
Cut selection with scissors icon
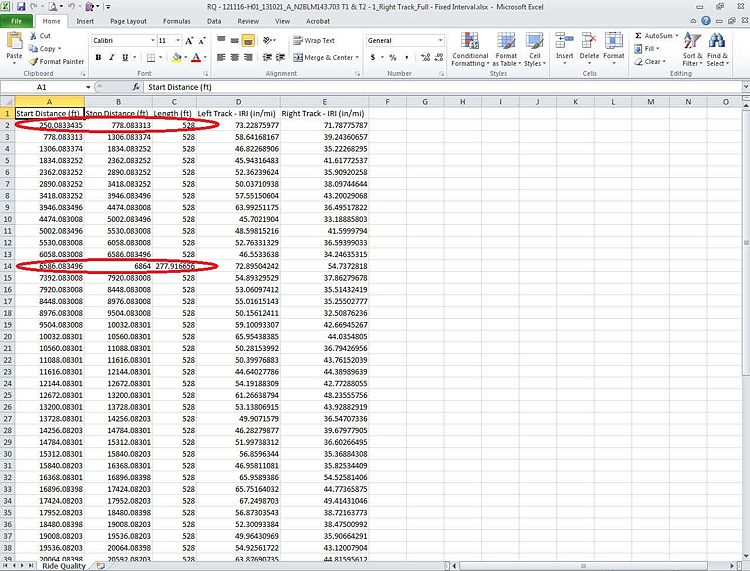point(33,36)
